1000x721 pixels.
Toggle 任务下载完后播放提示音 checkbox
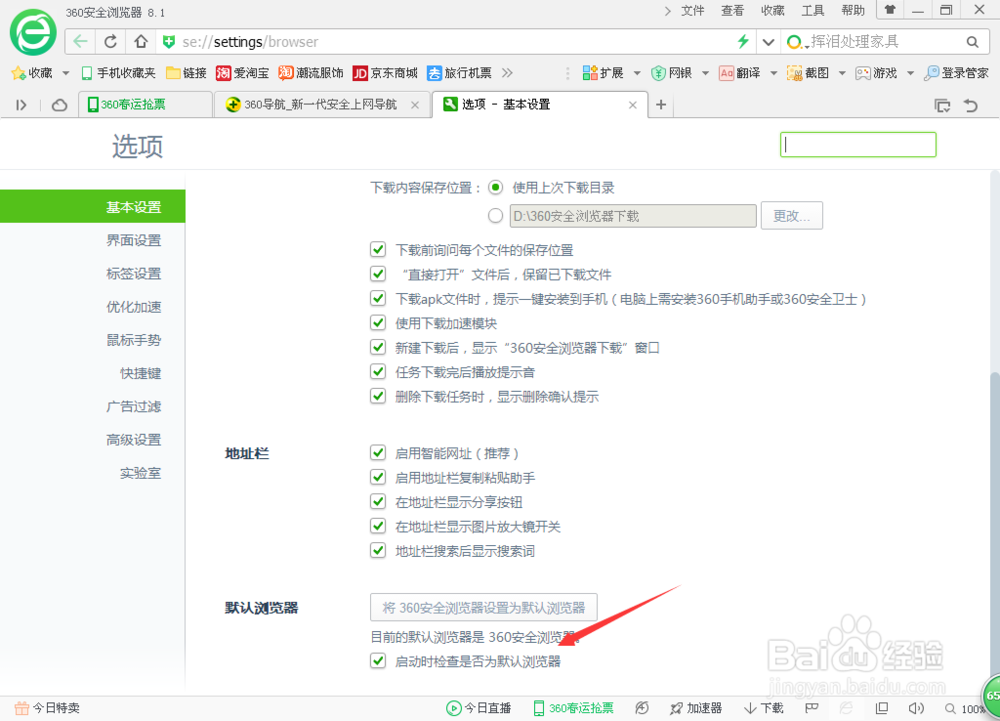(x=378, y=372)
